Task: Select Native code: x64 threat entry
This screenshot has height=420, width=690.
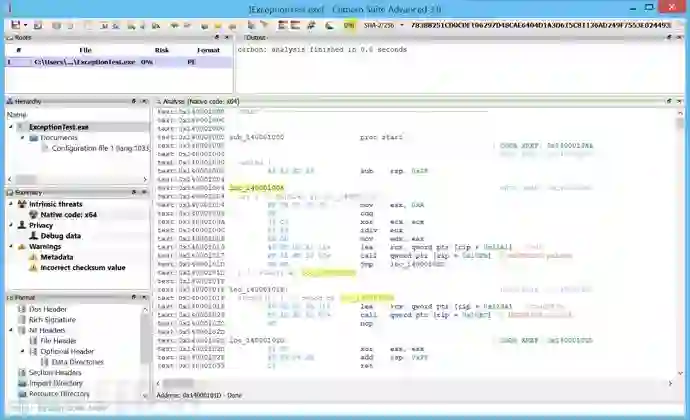Action: point(68,215)
